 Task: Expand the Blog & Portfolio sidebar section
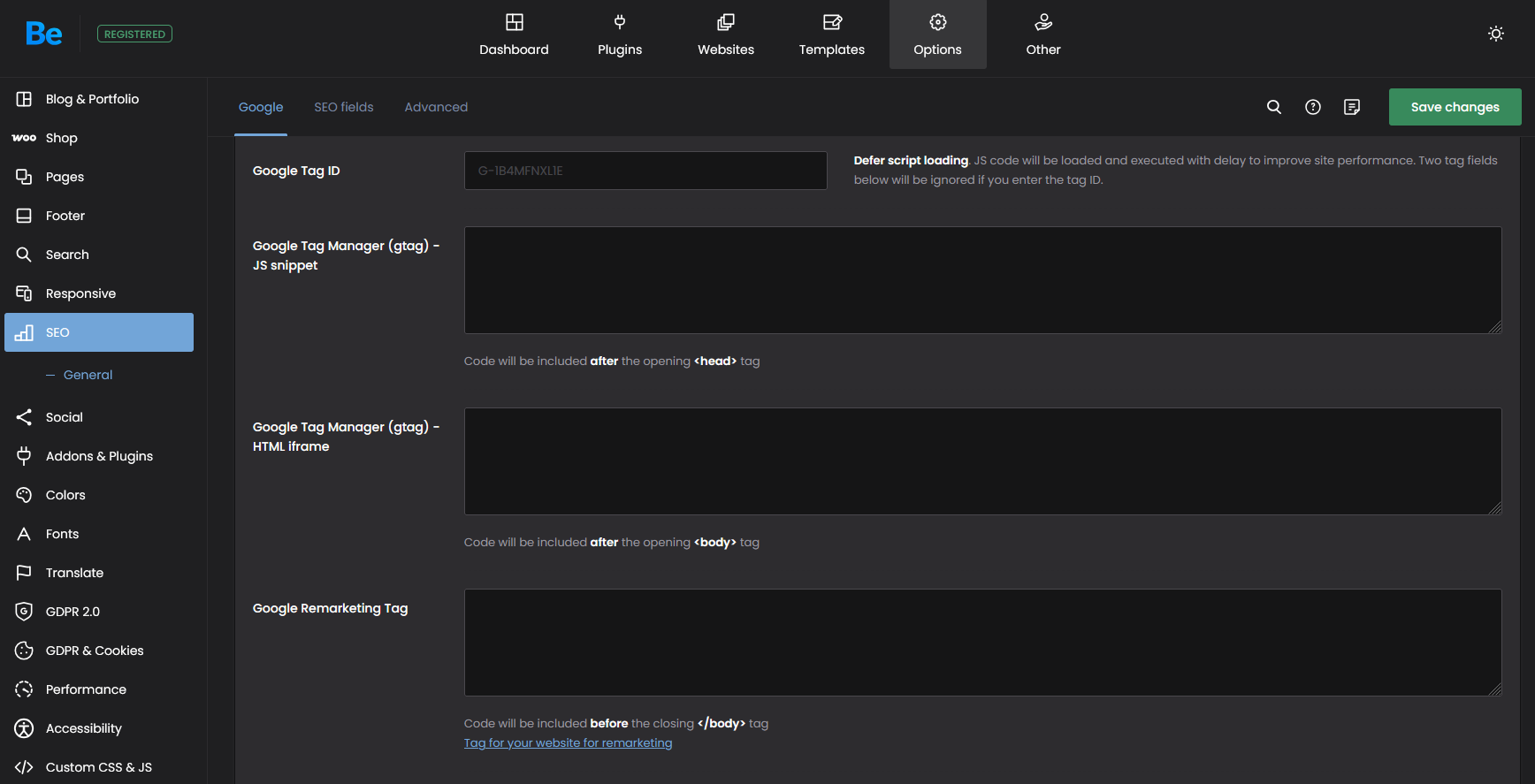tap(92, 99)
